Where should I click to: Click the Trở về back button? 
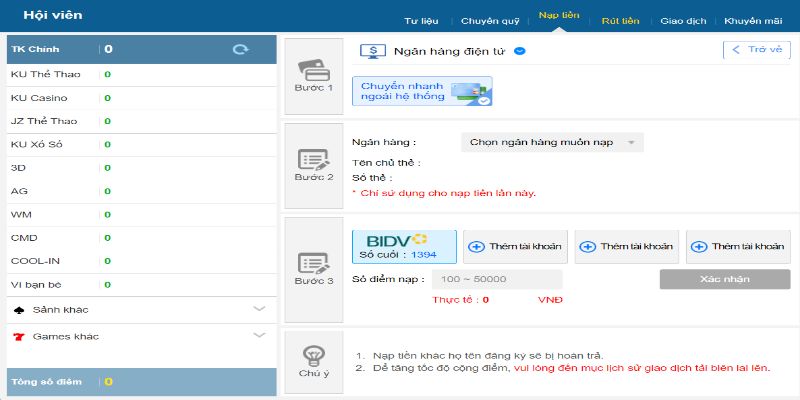coord(757,50)
